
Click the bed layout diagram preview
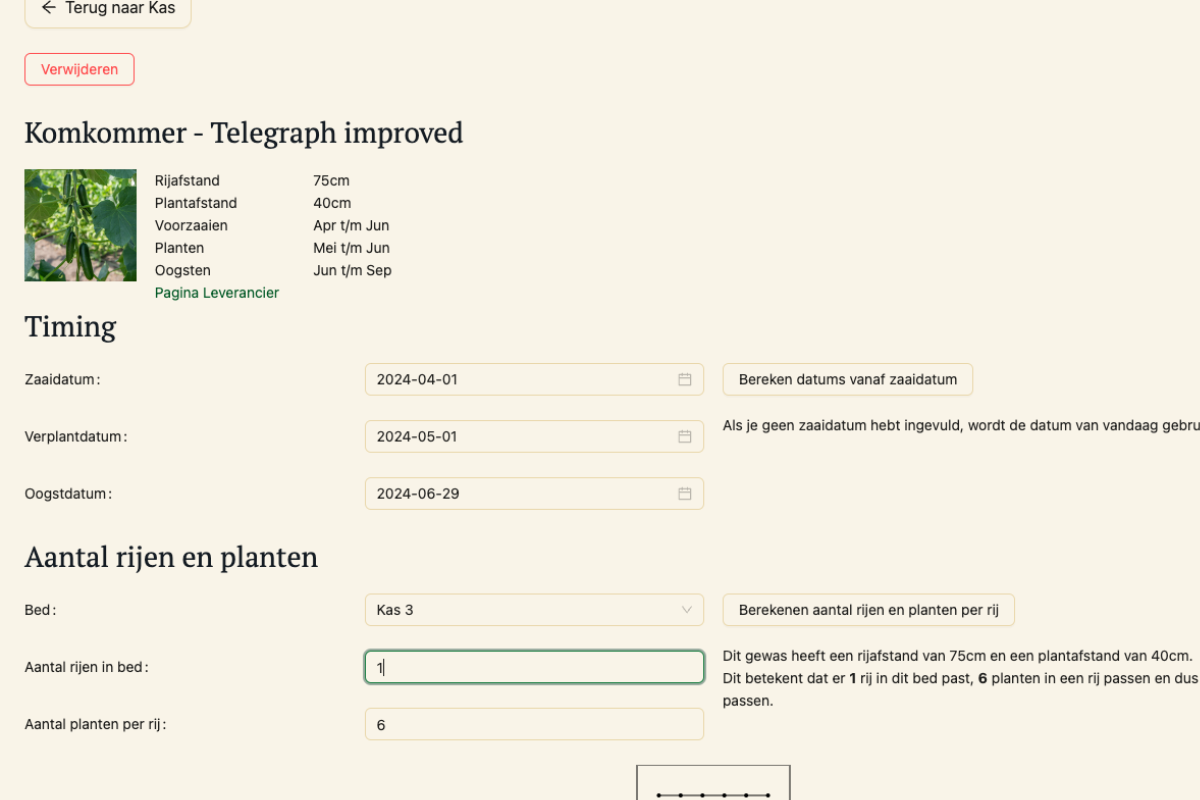pyautogui.click(x=713, y=783)
